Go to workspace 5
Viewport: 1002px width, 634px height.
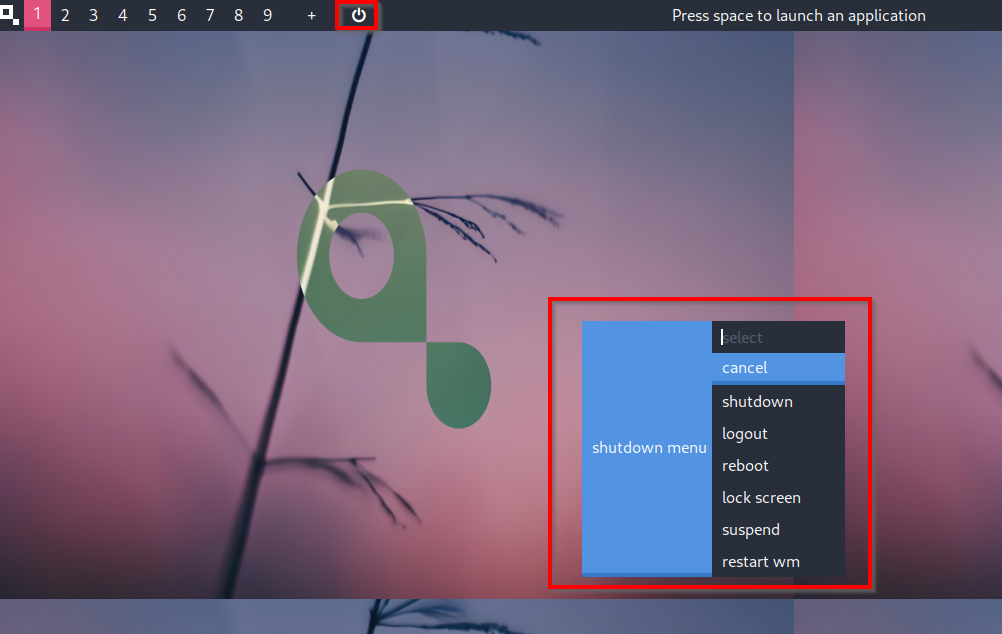coord(152,15)
